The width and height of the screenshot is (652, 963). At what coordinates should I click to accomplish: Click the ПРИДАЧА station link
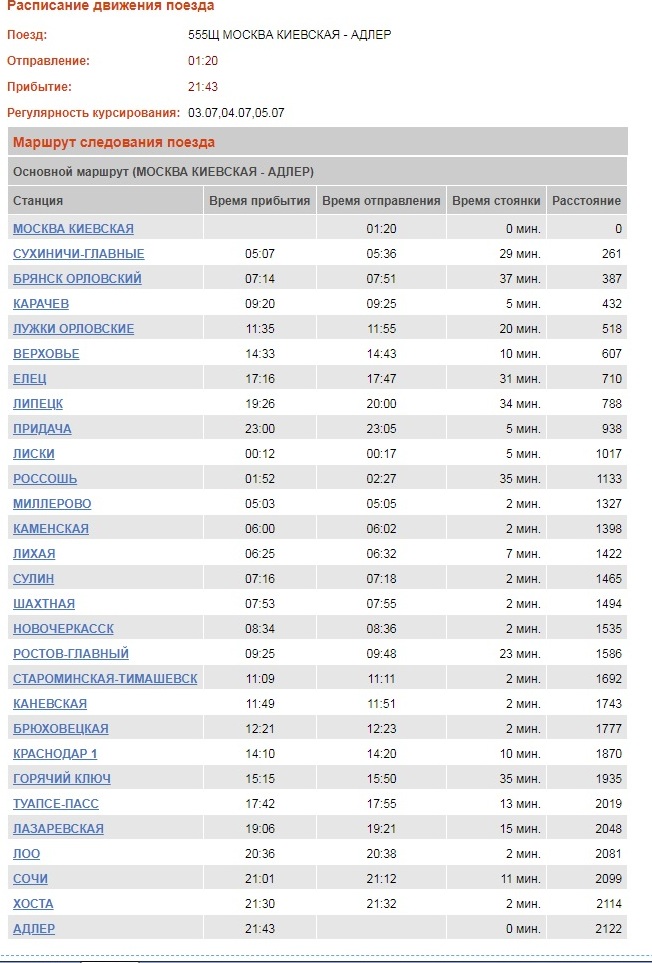[x=42, y=429]
